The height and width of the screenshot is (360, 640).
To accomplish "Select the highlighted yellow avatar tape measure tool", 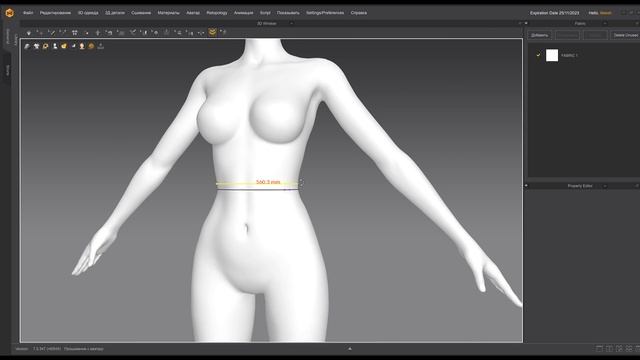I will pyautogui.click(x=212, y=32).
